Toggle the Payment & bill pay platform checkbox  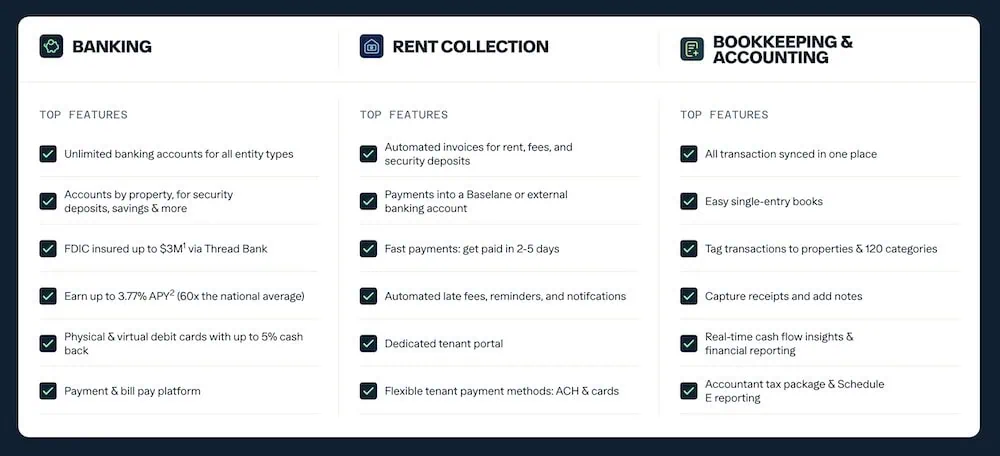pyautogui.click(x=48, y=391)
